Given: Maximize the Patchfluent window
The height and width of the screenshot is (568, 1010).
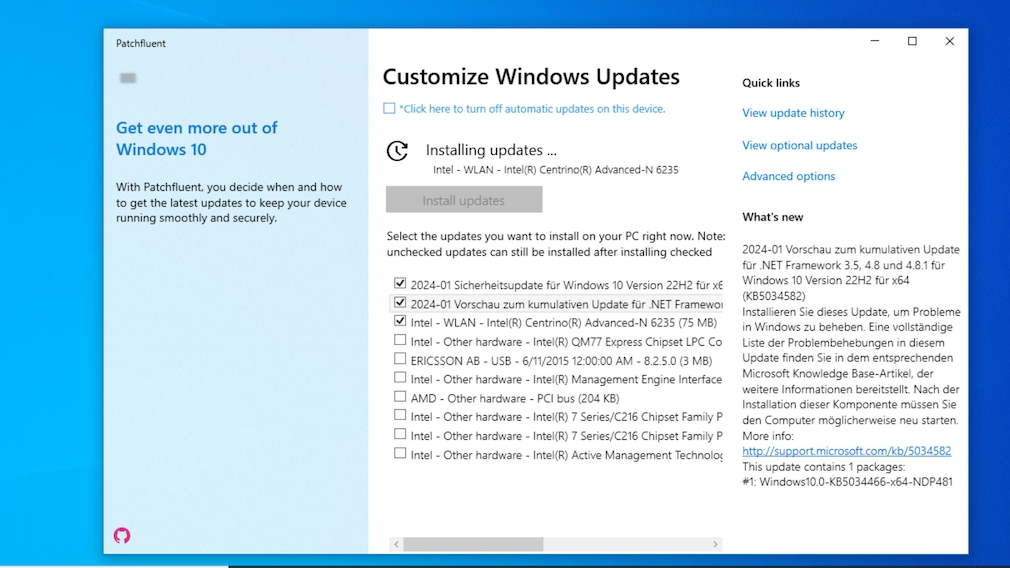Looking at the screenshot, I should coord(912,41).
